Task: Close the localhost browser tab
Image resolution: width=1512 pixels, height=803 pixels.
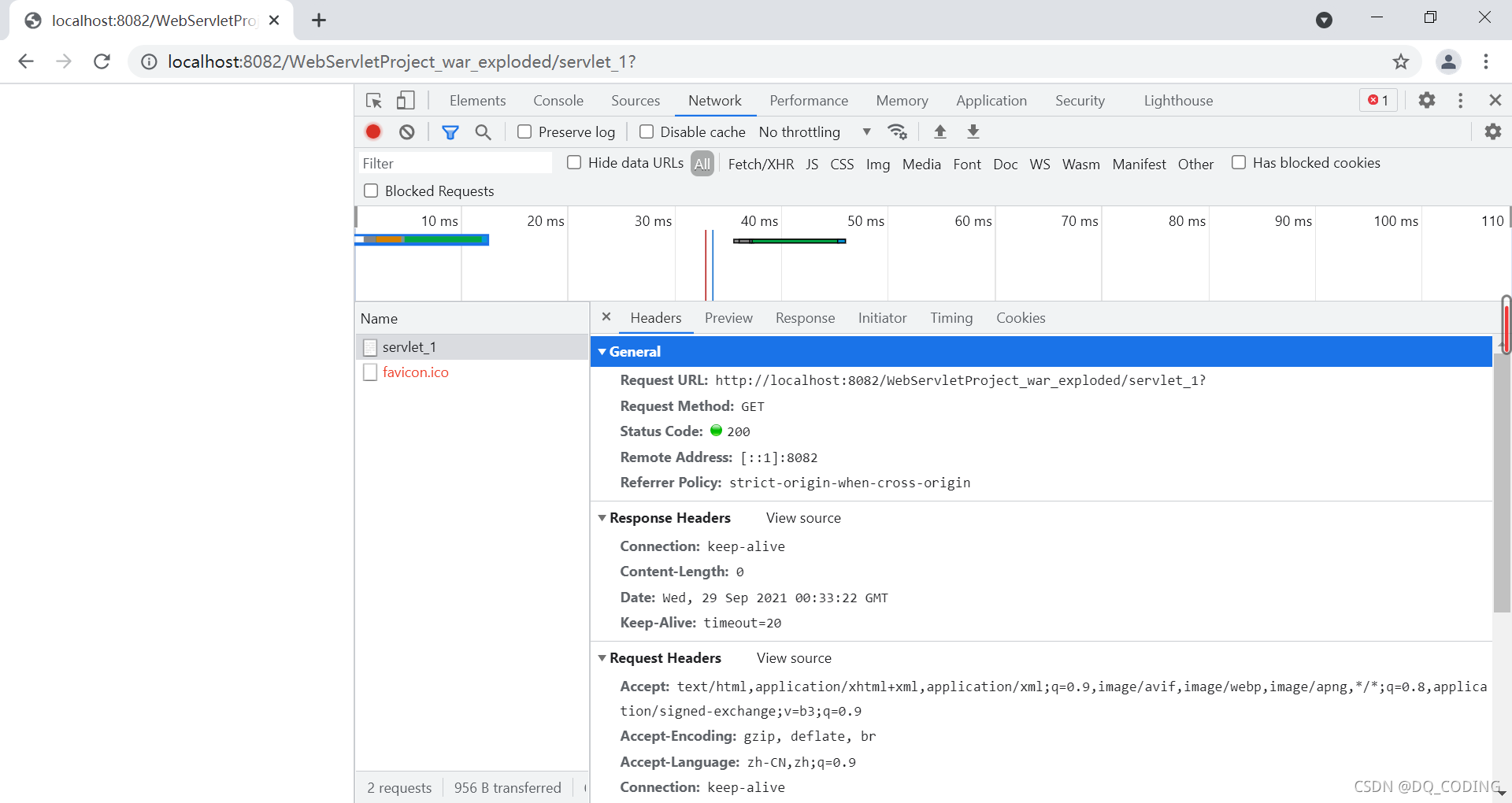Action: click(274, 20)
